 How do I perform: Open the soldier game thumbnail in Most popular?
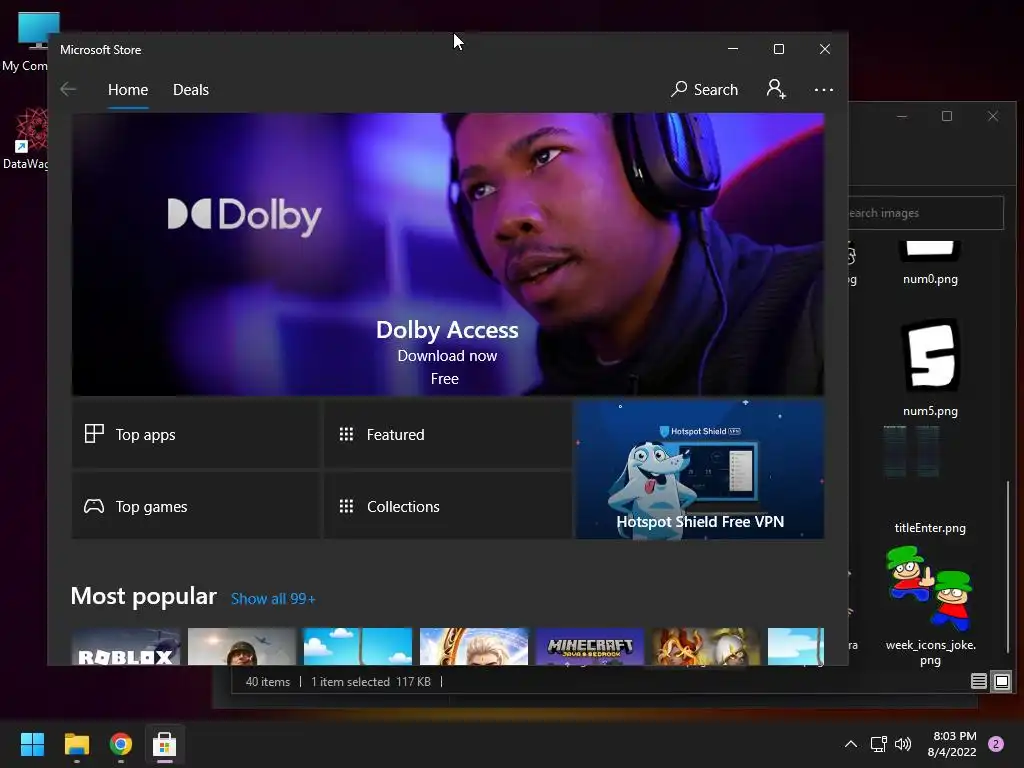coord(242,647)
